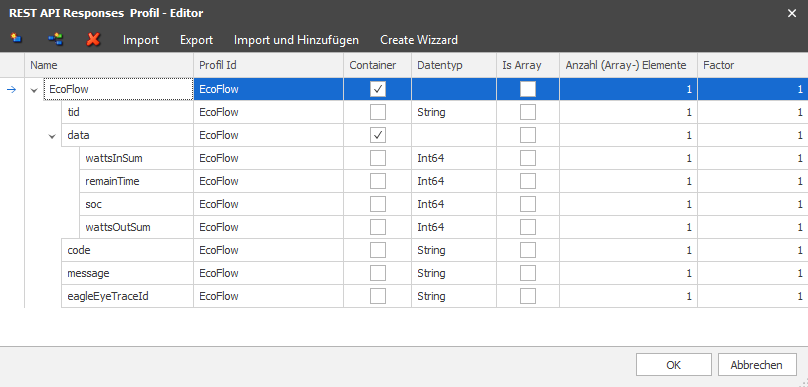Collapse the EcoFlow root node
This screenshot has height=387, width=808.
pos(35,90)
